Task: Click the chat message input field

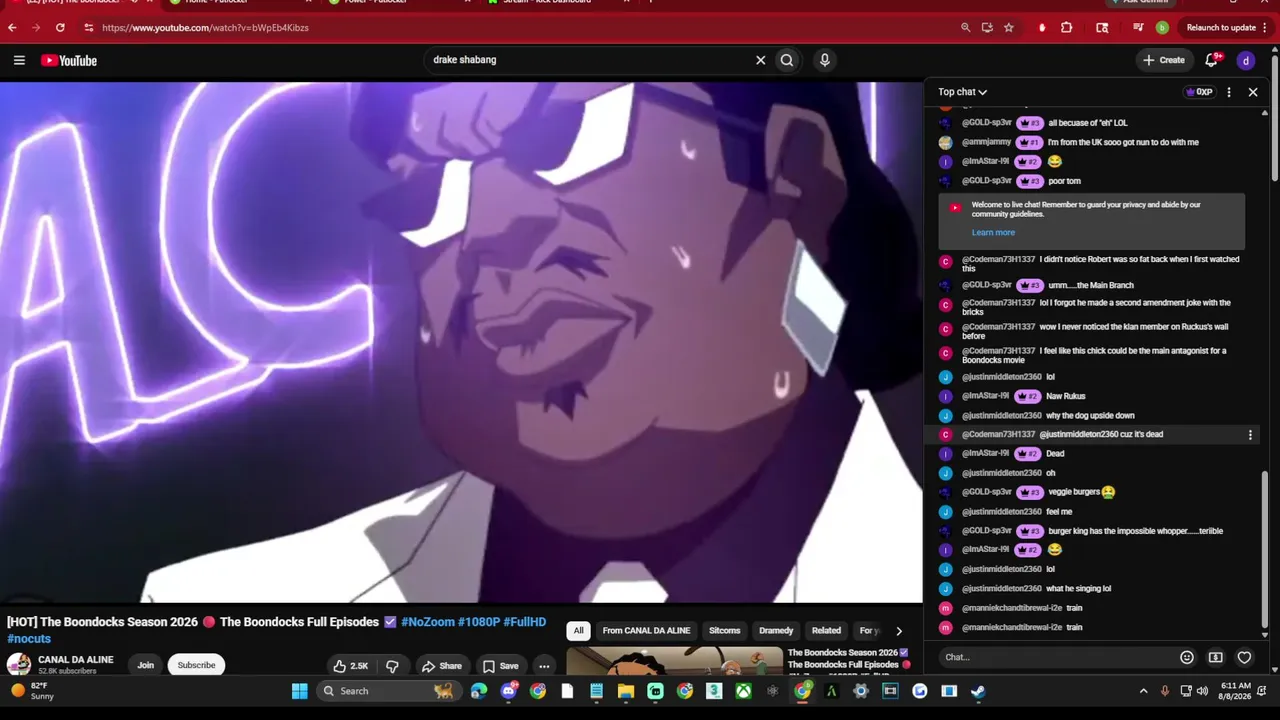Action: 1056,657
